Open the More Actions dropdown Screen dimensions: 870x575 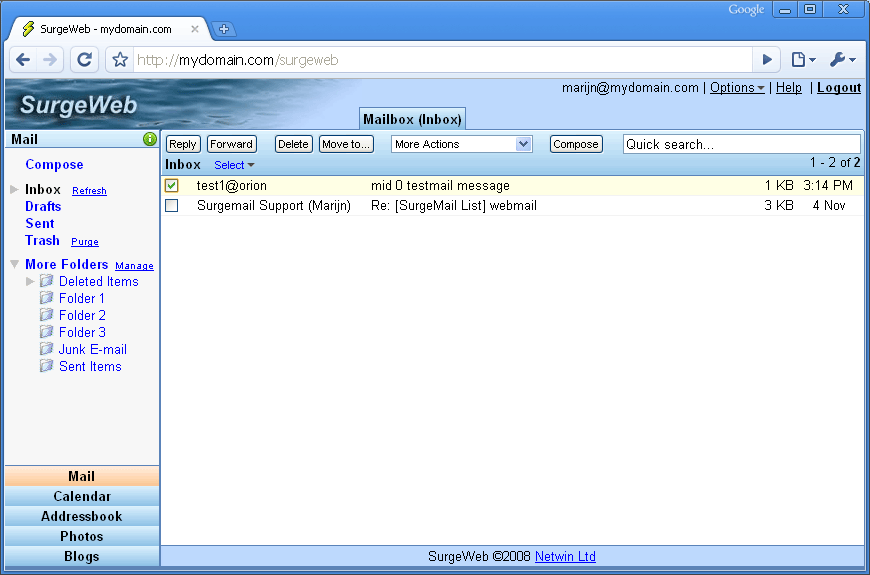point(461,144)
